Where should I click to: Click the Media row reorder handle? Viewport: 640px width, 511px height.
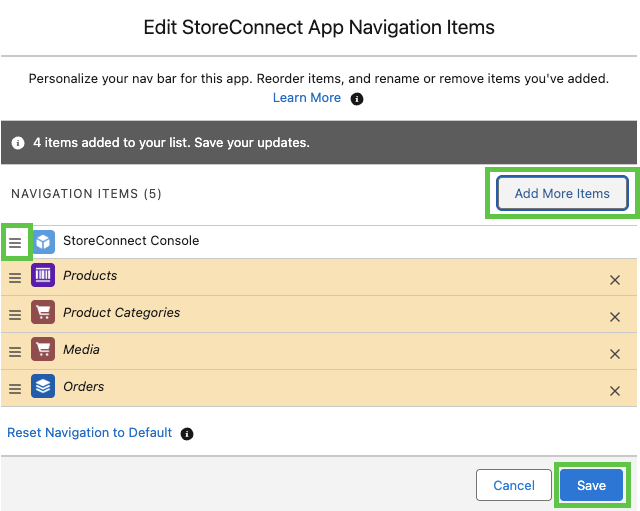point(15,352)
